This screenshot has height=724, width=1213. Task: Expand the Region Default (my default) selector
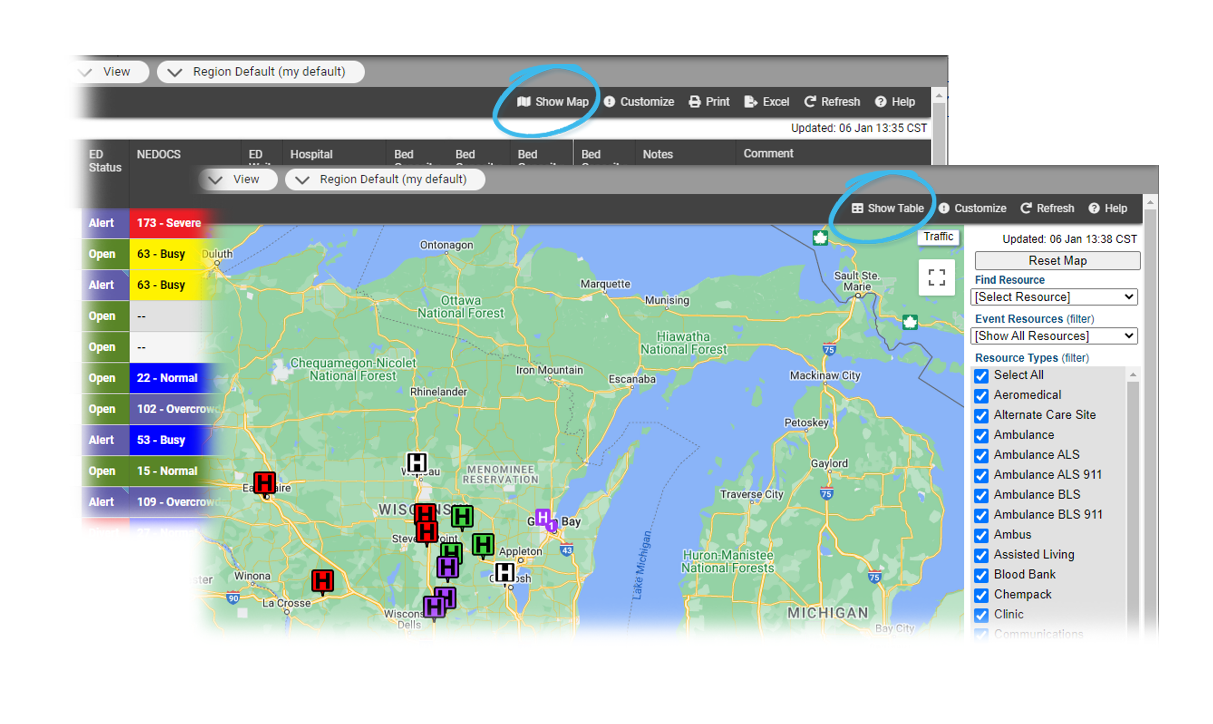coord(385,179)
